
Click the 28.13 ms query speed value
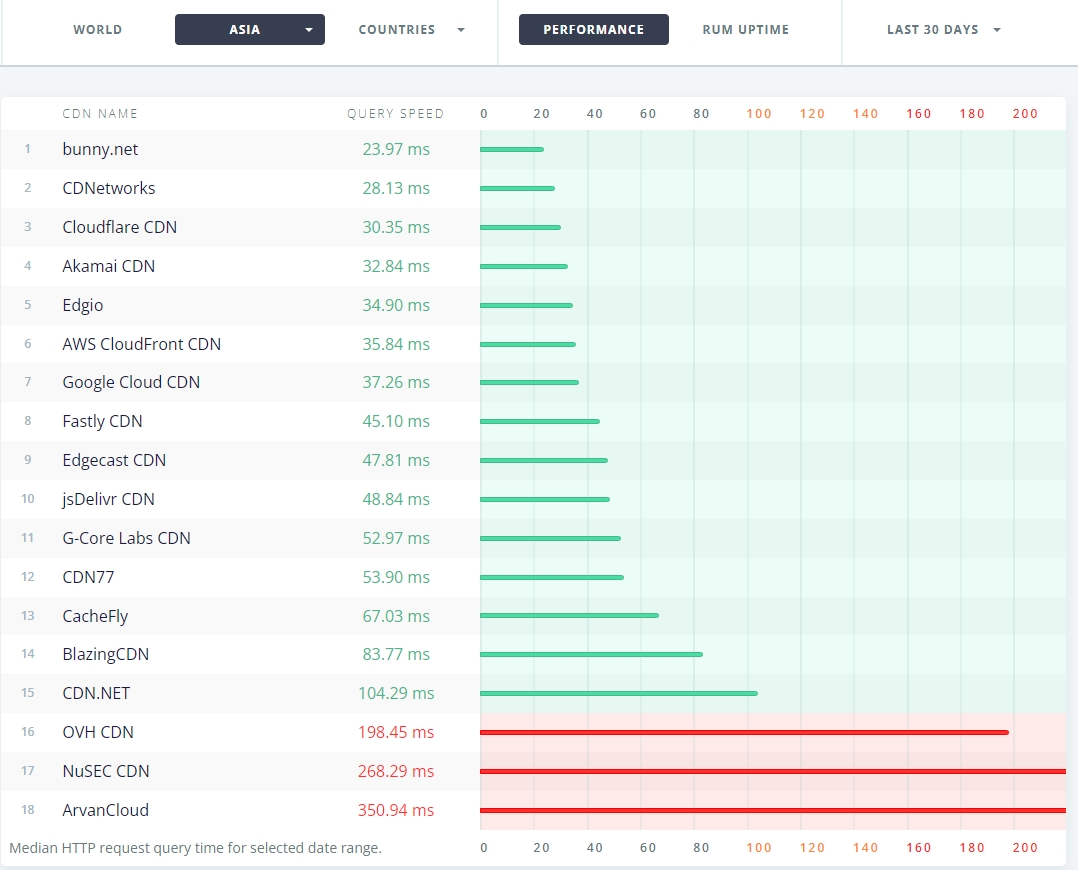click(x=396, y=188)
